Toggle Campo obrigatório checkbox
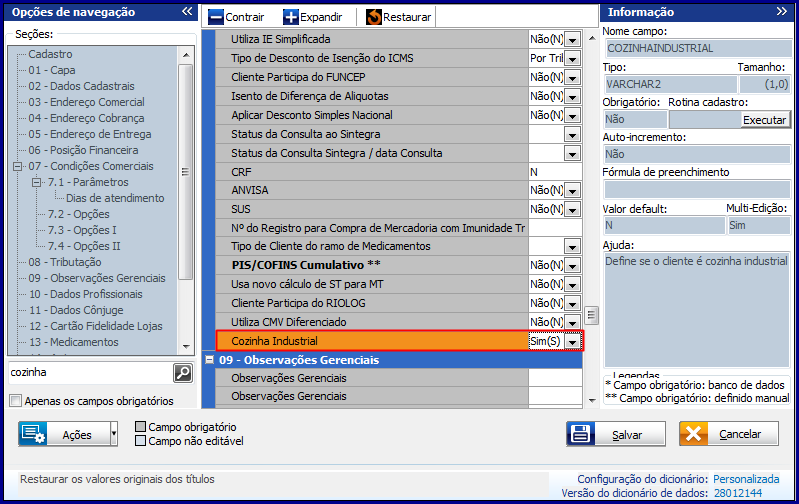The height and width of the screenshot is (504, 799). 141,427
